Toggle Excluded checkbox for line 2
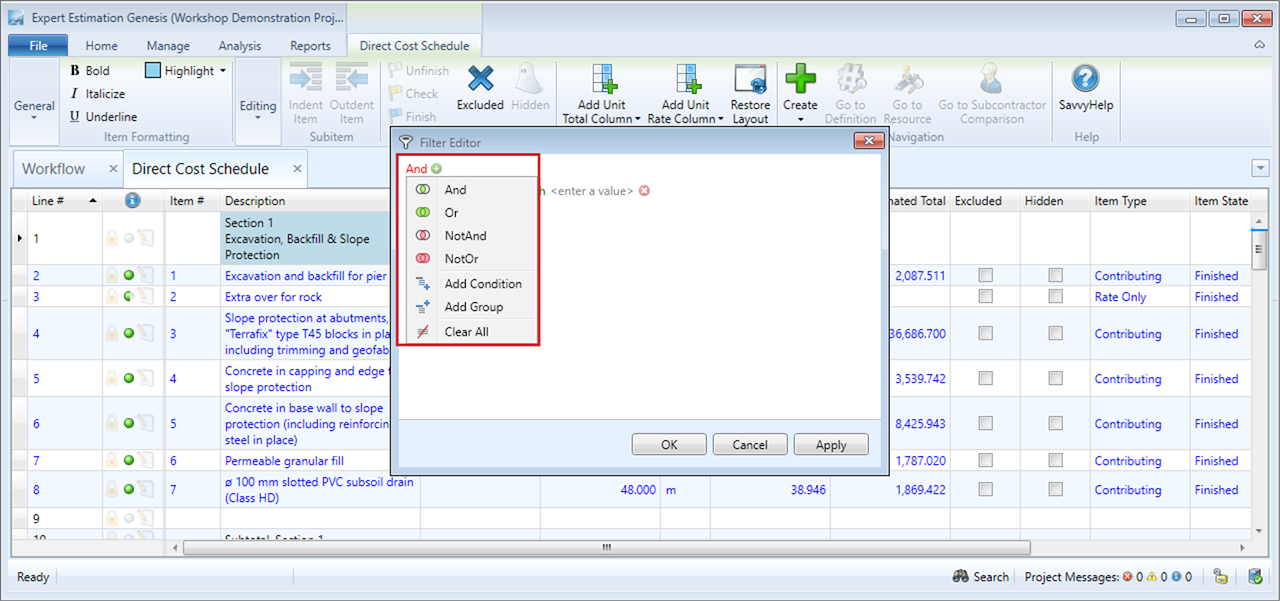Image resolution: width=1280 pixels, height=601 pixels. [x=986, y=276]
